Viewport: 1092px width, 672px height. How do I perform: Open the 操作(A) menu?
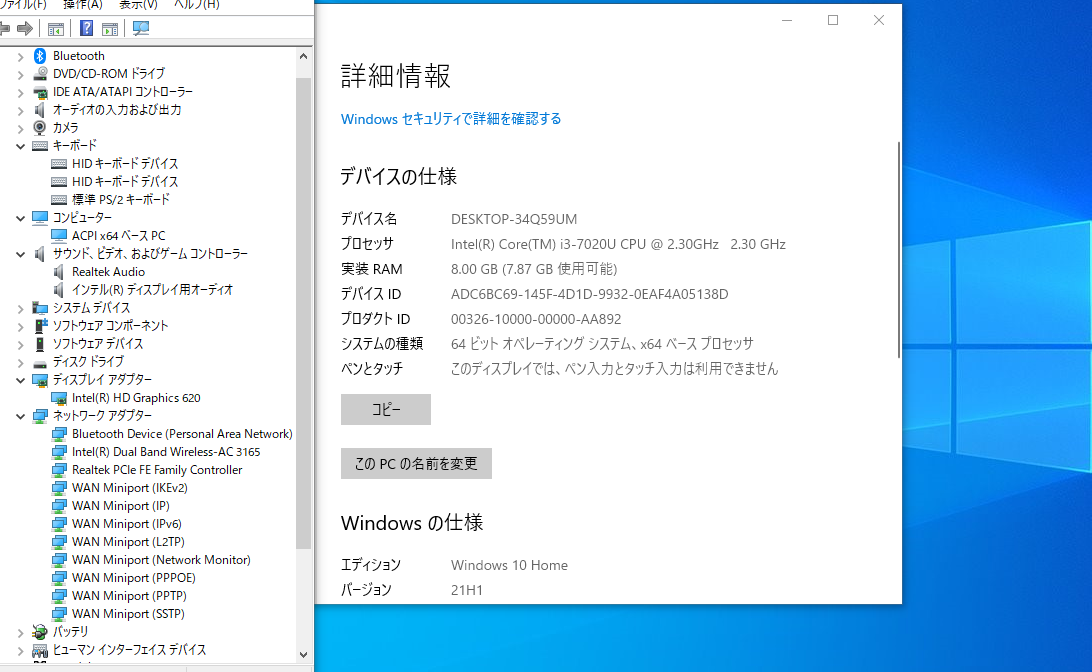point(82,5)
